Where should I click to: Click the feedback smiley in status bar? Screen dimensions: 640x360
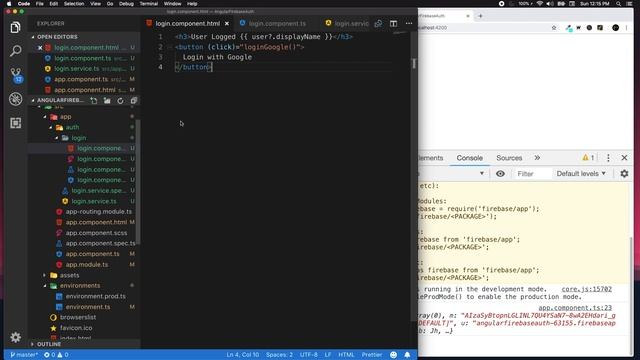[x=393, y=355]
